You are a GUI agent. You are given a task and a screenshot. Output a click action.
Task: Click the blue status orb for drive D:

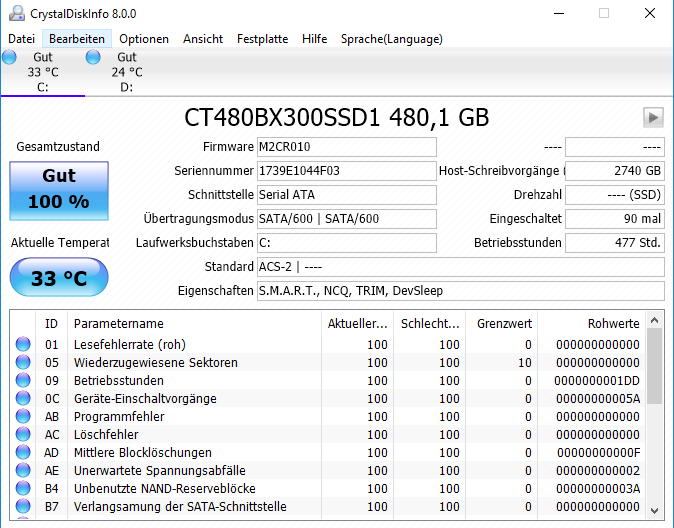(x=93, y=57)
